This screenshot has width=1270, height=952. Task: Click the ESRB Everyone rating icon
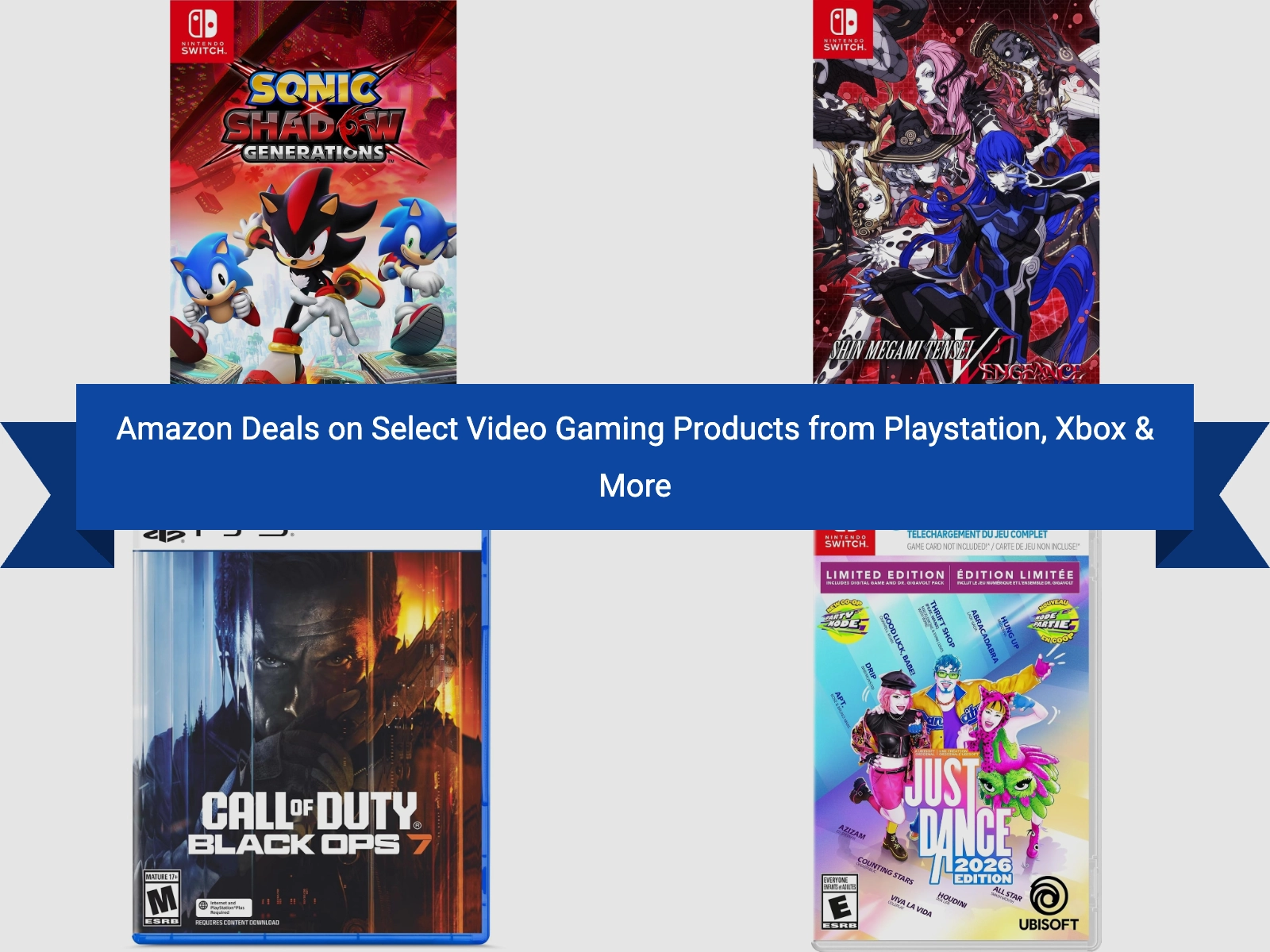coord(840,903)
